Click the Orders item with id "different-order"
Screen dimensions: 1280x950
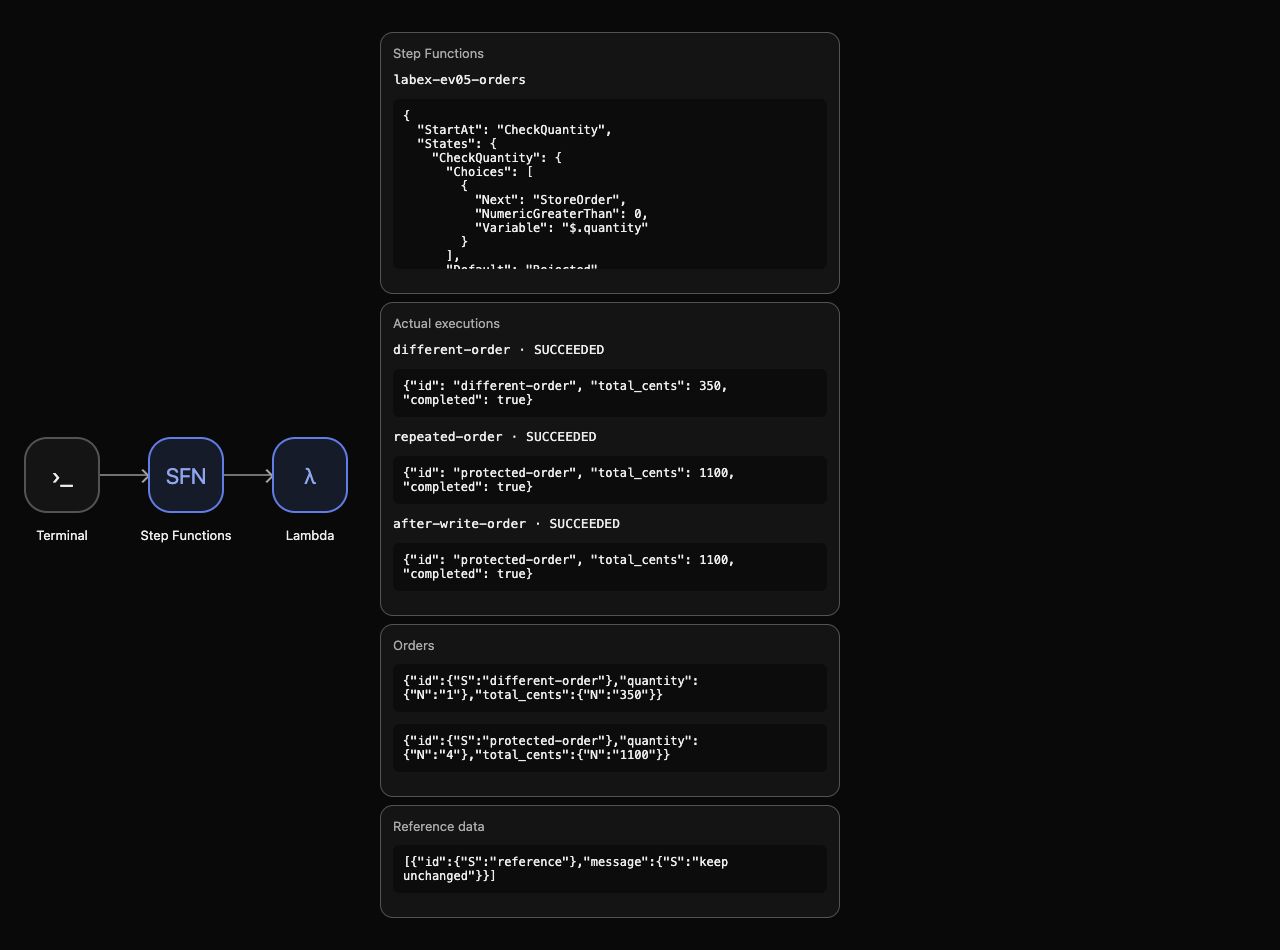[610, 688]
